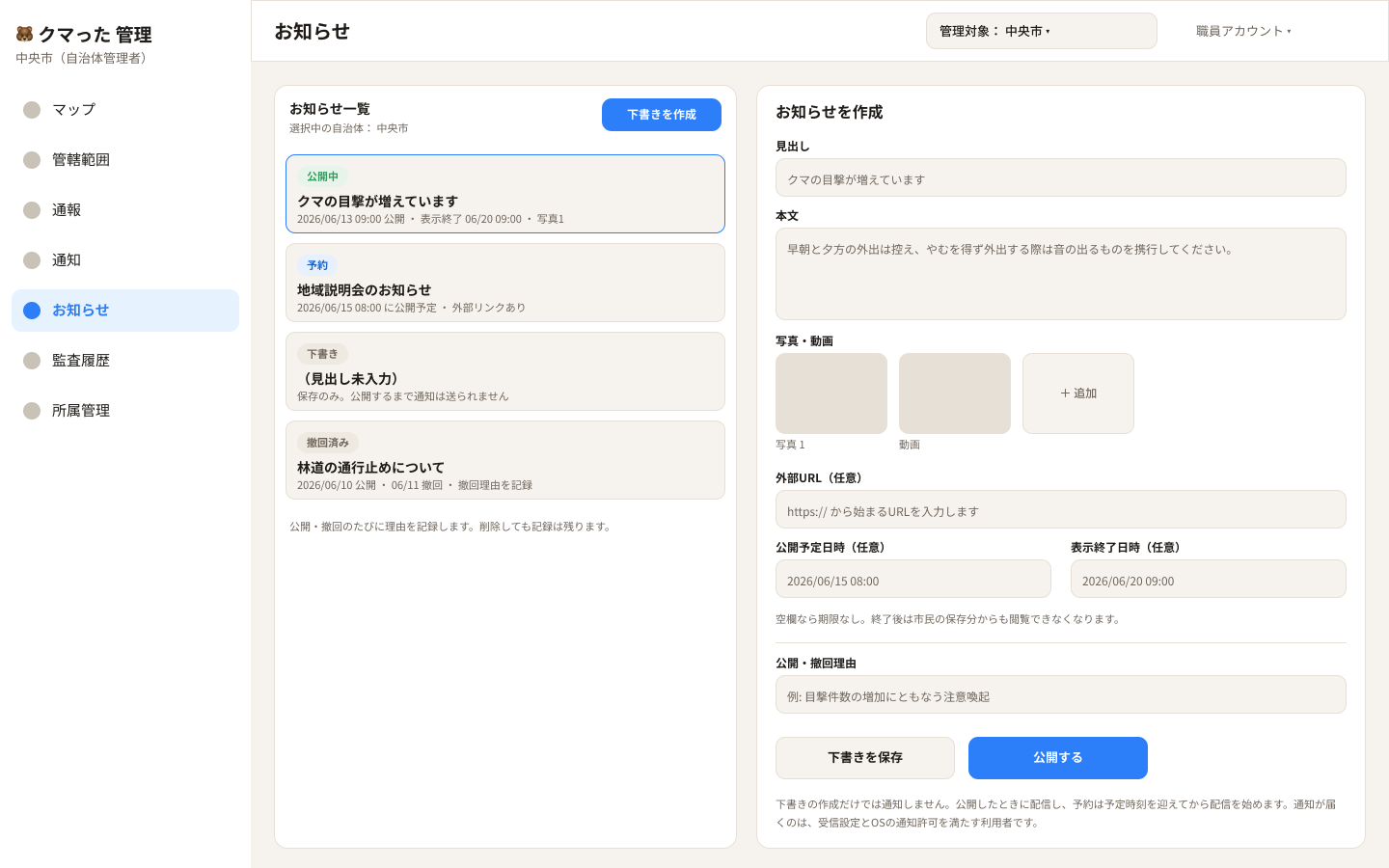Select the 地域説明会のお知らせ notice card
This screenshot has width=1389, height=868.
click(505, 283)
